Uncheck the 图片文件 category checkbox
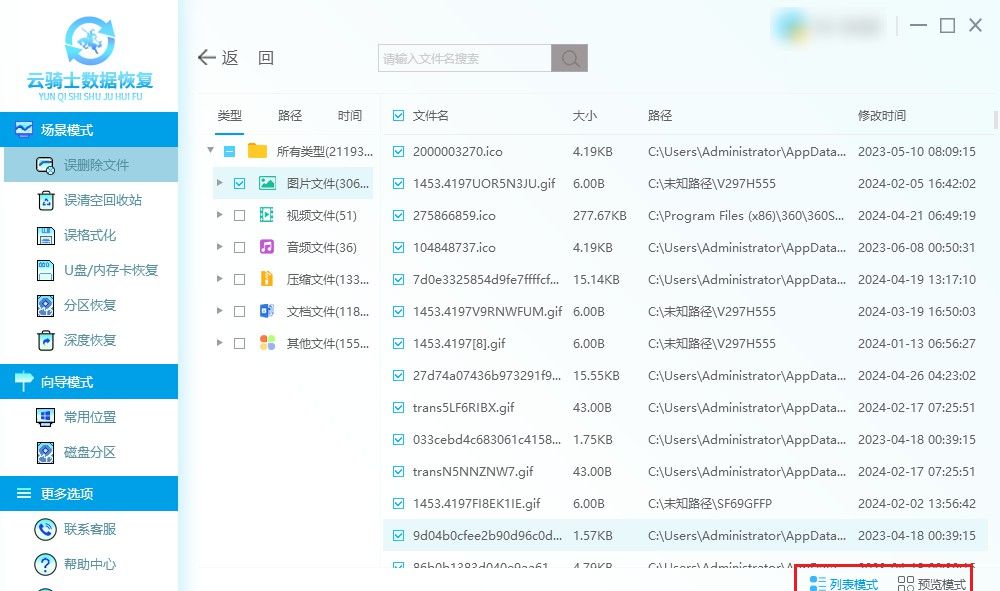Viewport: 1000px width, 591px height. [240, 184]
